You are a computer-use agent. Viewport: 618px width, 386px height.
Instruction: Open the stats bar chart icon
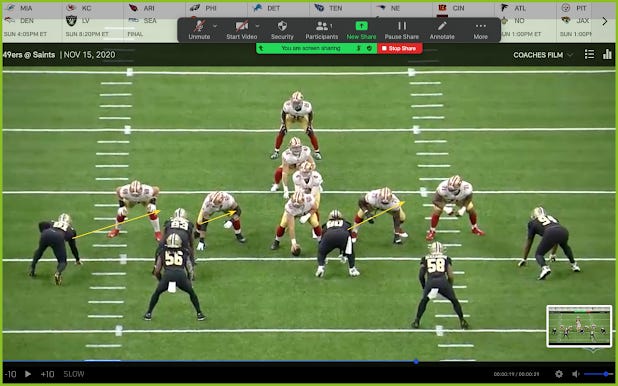(x=607, y=54)
